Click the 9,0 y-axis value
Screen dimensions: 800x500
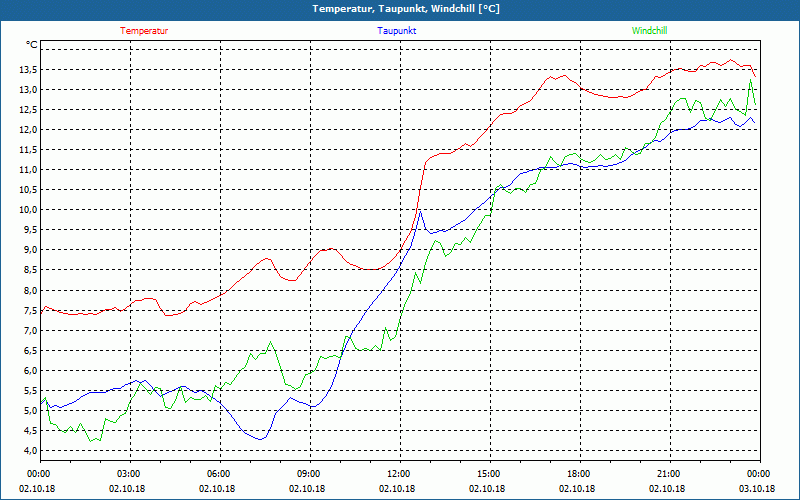[31, 250]
